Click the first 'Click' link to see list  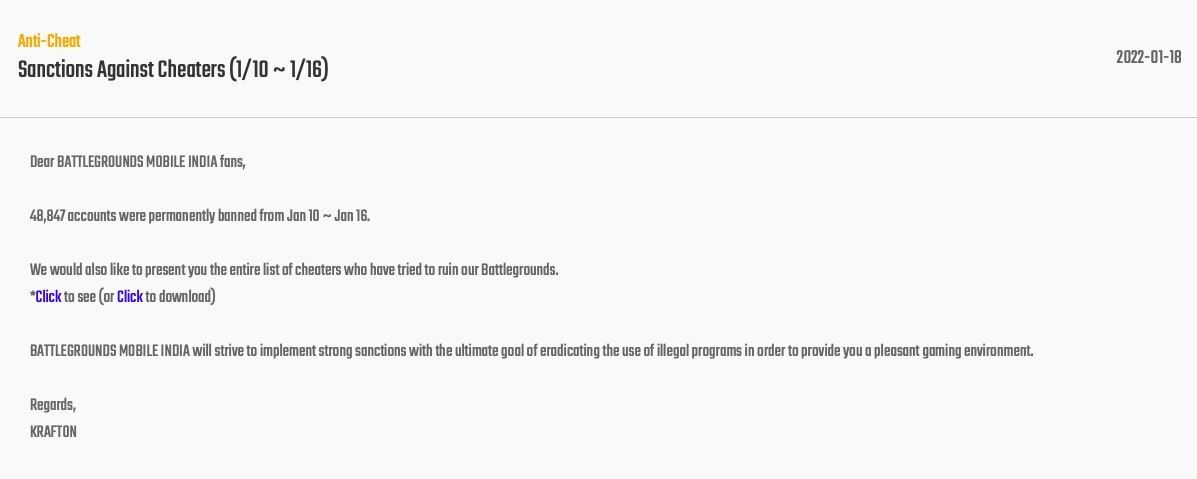(48, 297)
